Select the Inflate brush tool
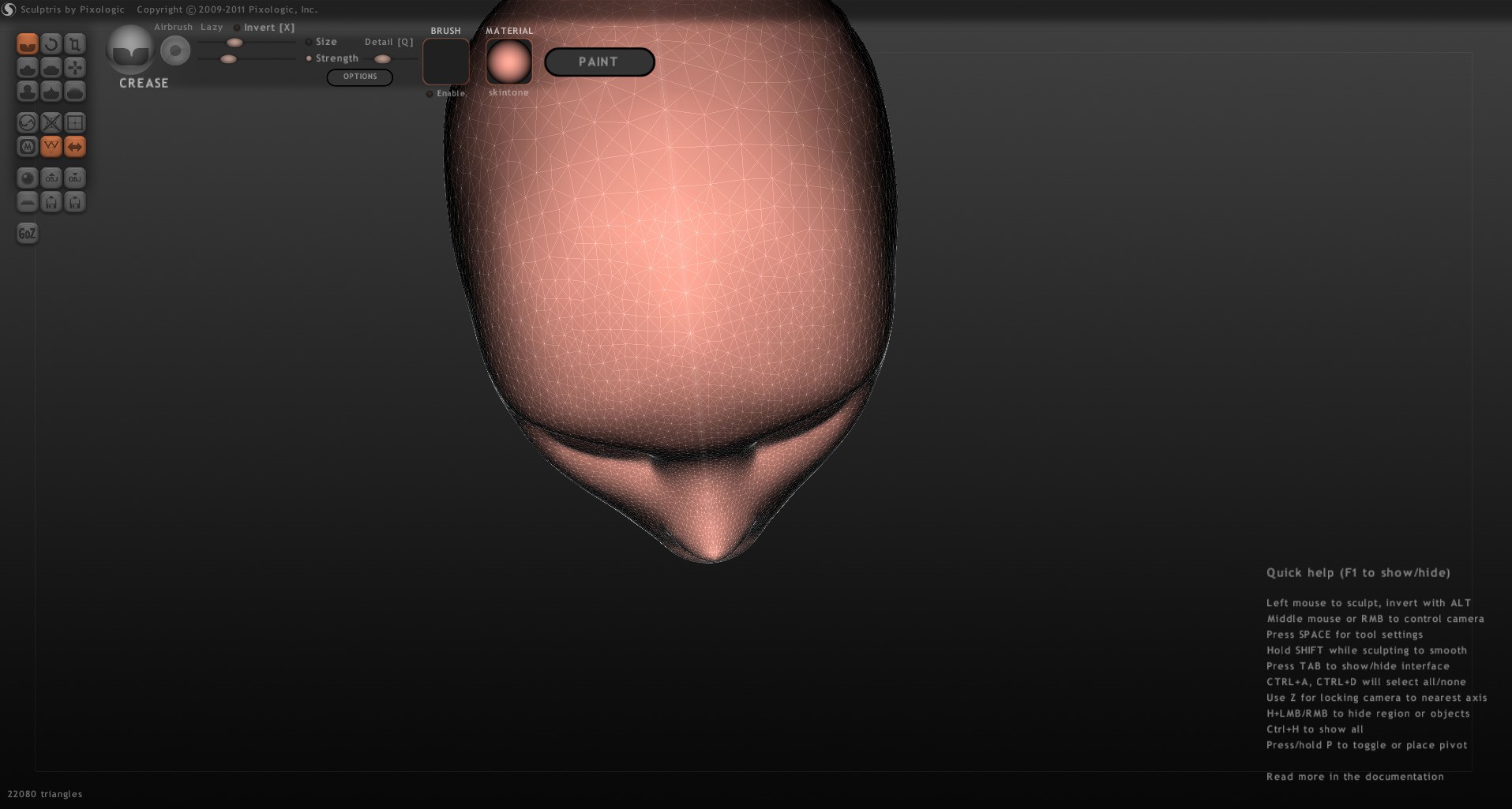1512x809 pixels. tap(28, 92)
